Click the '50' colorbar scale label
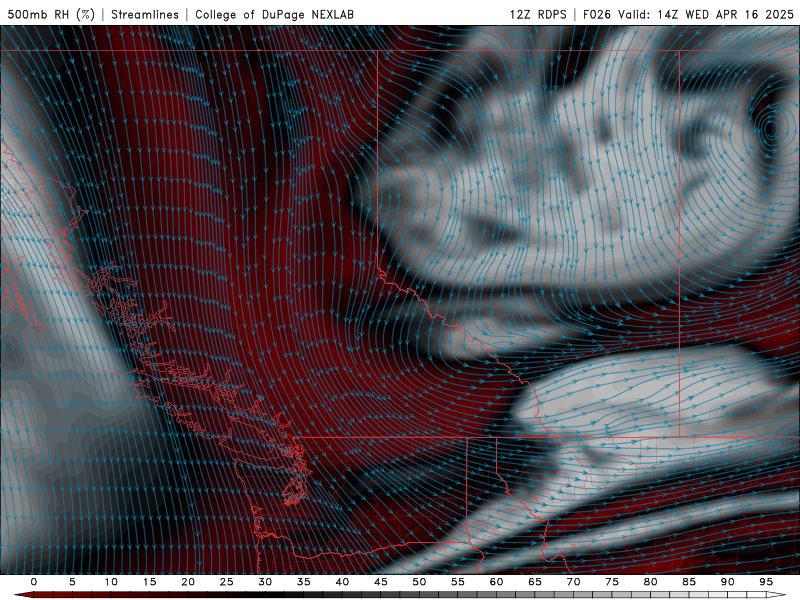This screenshot has width=800, height=600. [x=419, y=582]
